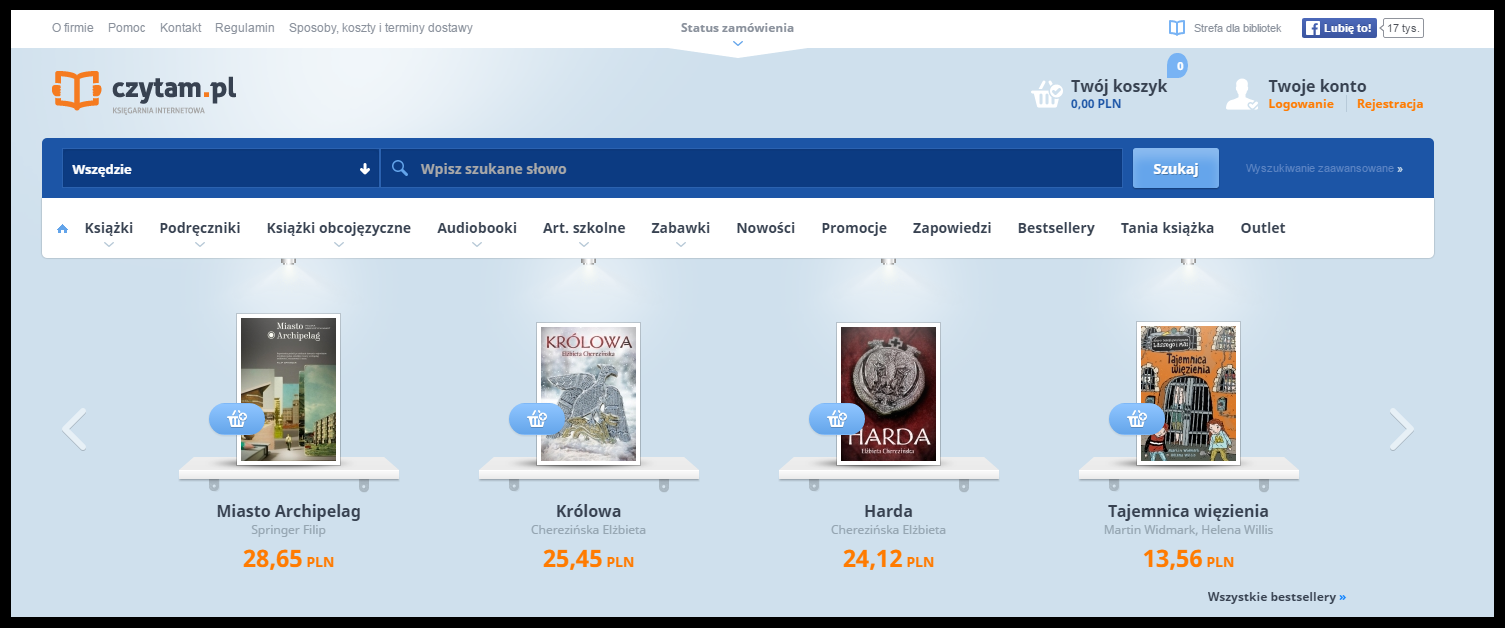Image resolution: width=1505 pixels, height=628 pixels.
Task: Open the Bestsellery menu item
Action: (1055, 228)
